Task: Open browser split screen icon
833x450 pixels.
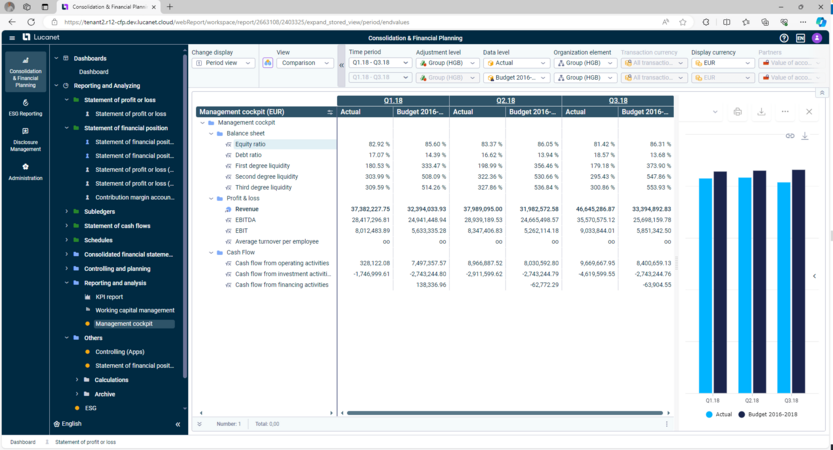Action: pyautogui.click(x=726, y=22)
